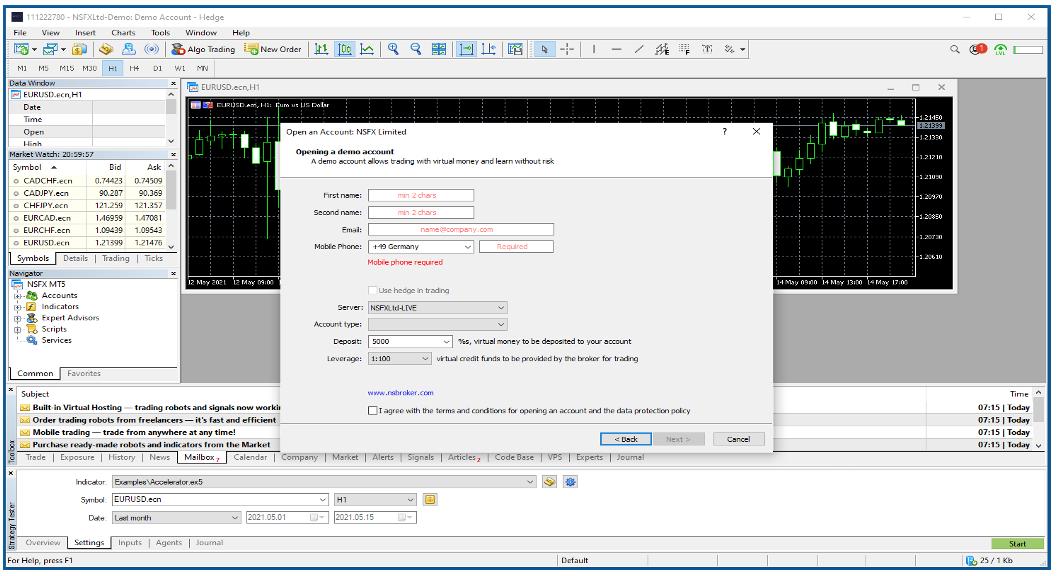Viewport: 1058px width, 576px height.
Task: Click the blue gear icon beside Indicator
Action: click(571, 482)
